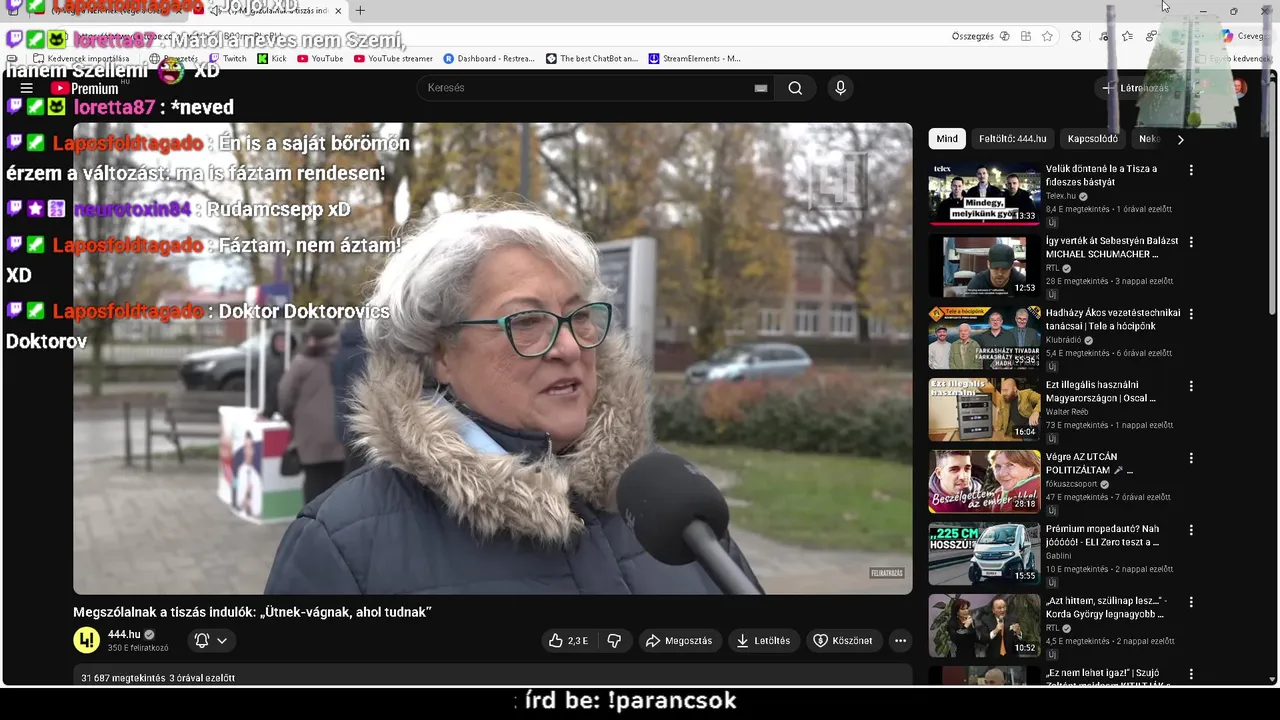Screen dimensions: 1280x720
Task: Click the title 'Velük döntené le a Tisza'
Action: point(1101,176)
